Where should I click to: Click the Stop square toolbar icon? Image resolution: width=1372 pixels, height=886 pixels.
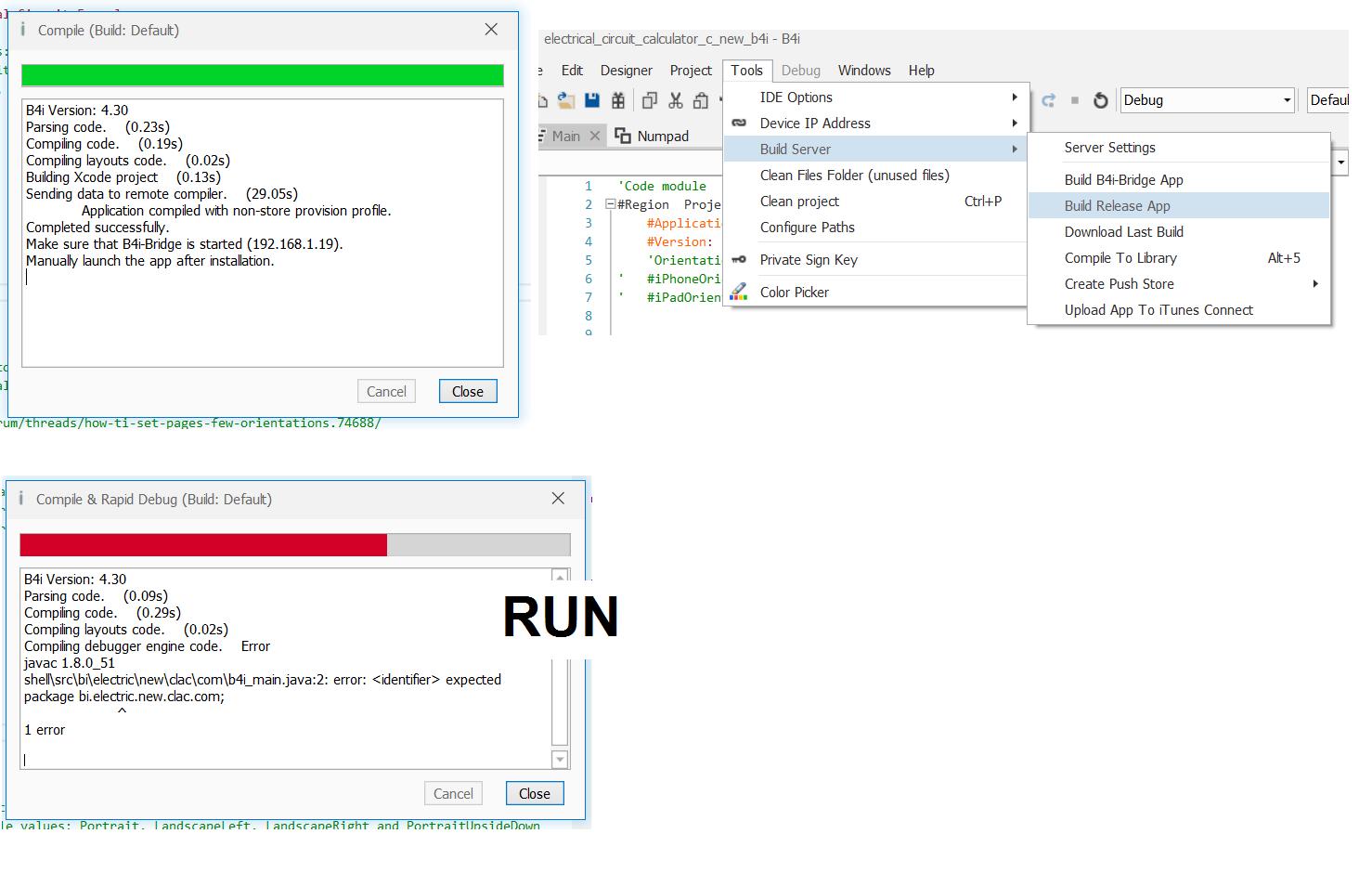(1075, 100)
